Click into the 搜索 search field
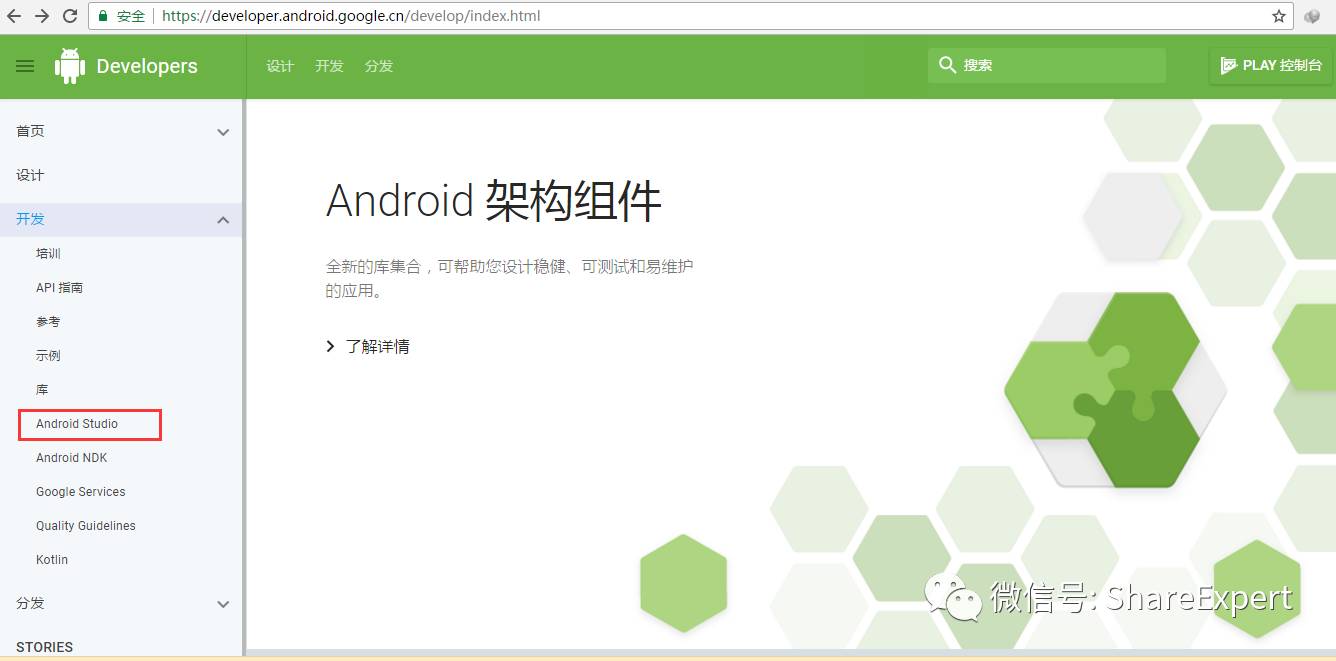Image resolution: width=1336 pixels, height=661 pixels. click(1047, 65)
